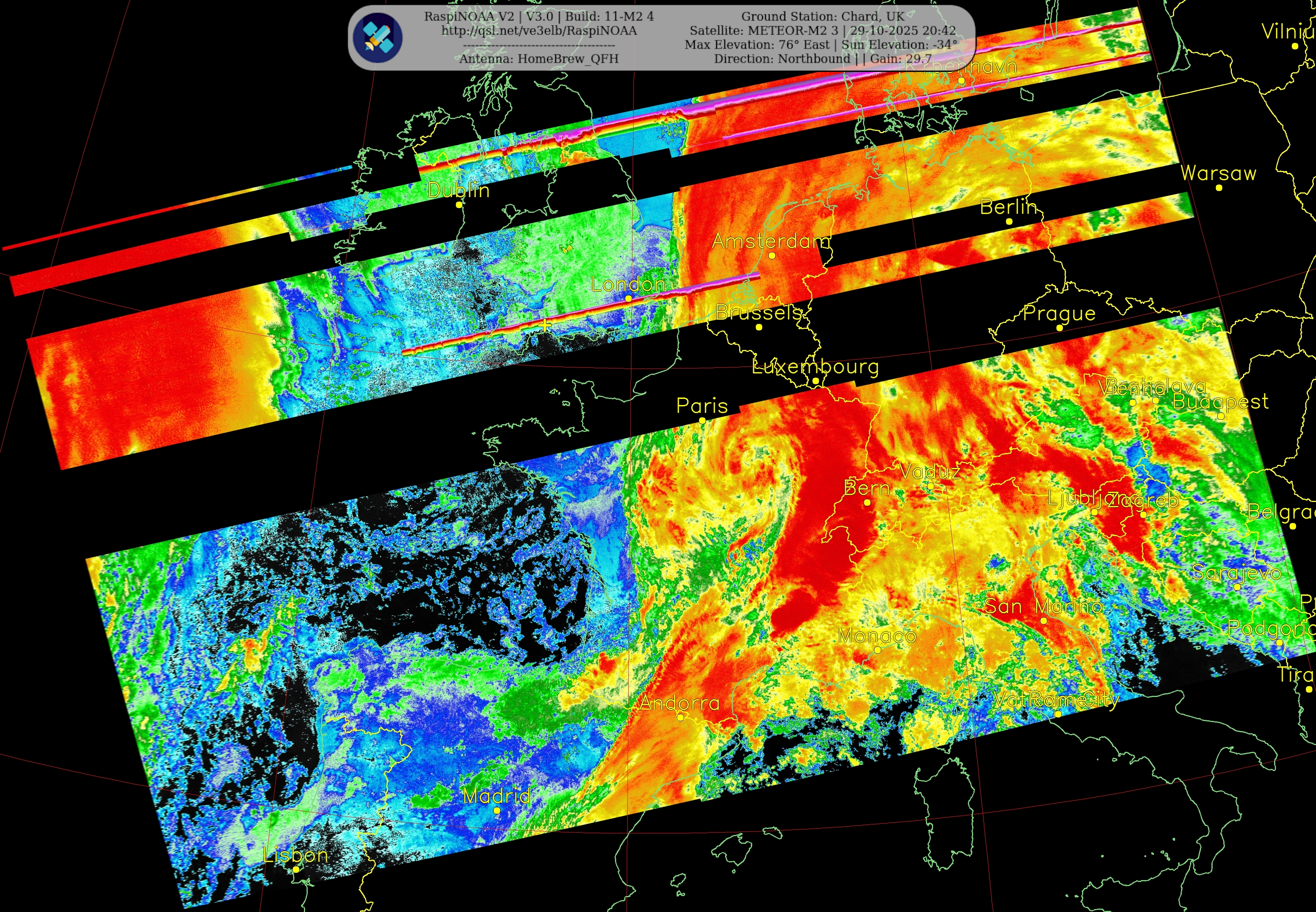Click the Satellite METEOR-M2 3 info line
Viewport: 1316px width, 912px height.
822,31
